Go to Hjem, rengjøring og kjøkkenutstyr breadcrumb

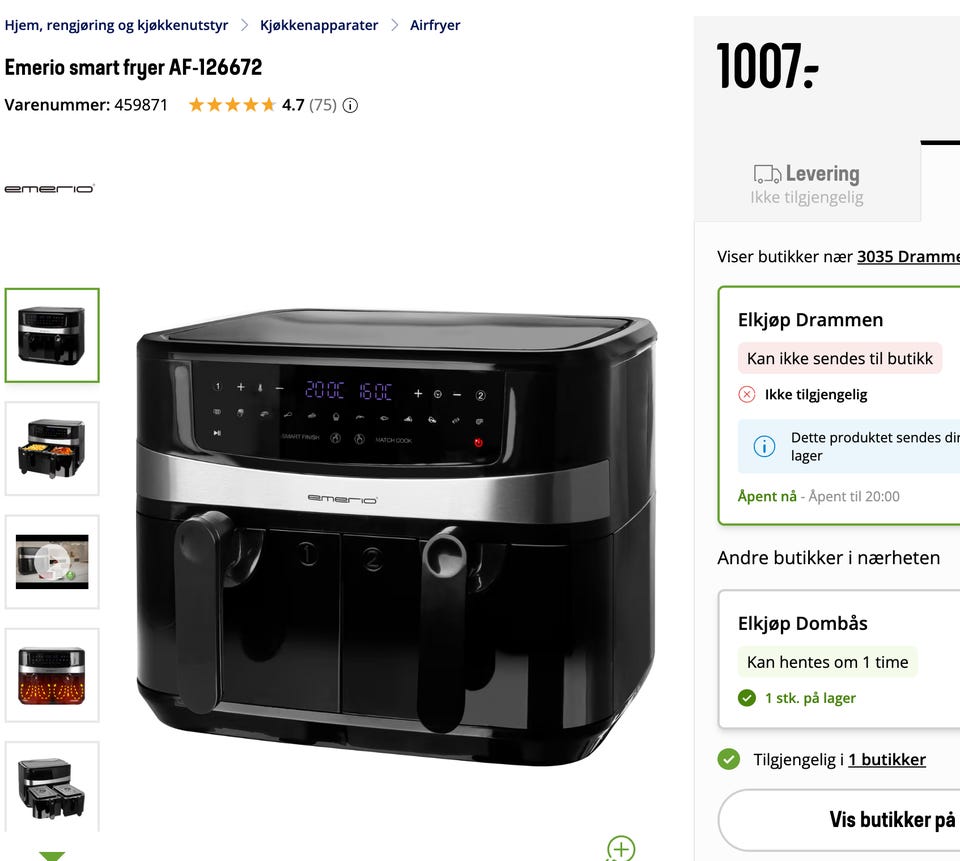(x=116, y=25)
